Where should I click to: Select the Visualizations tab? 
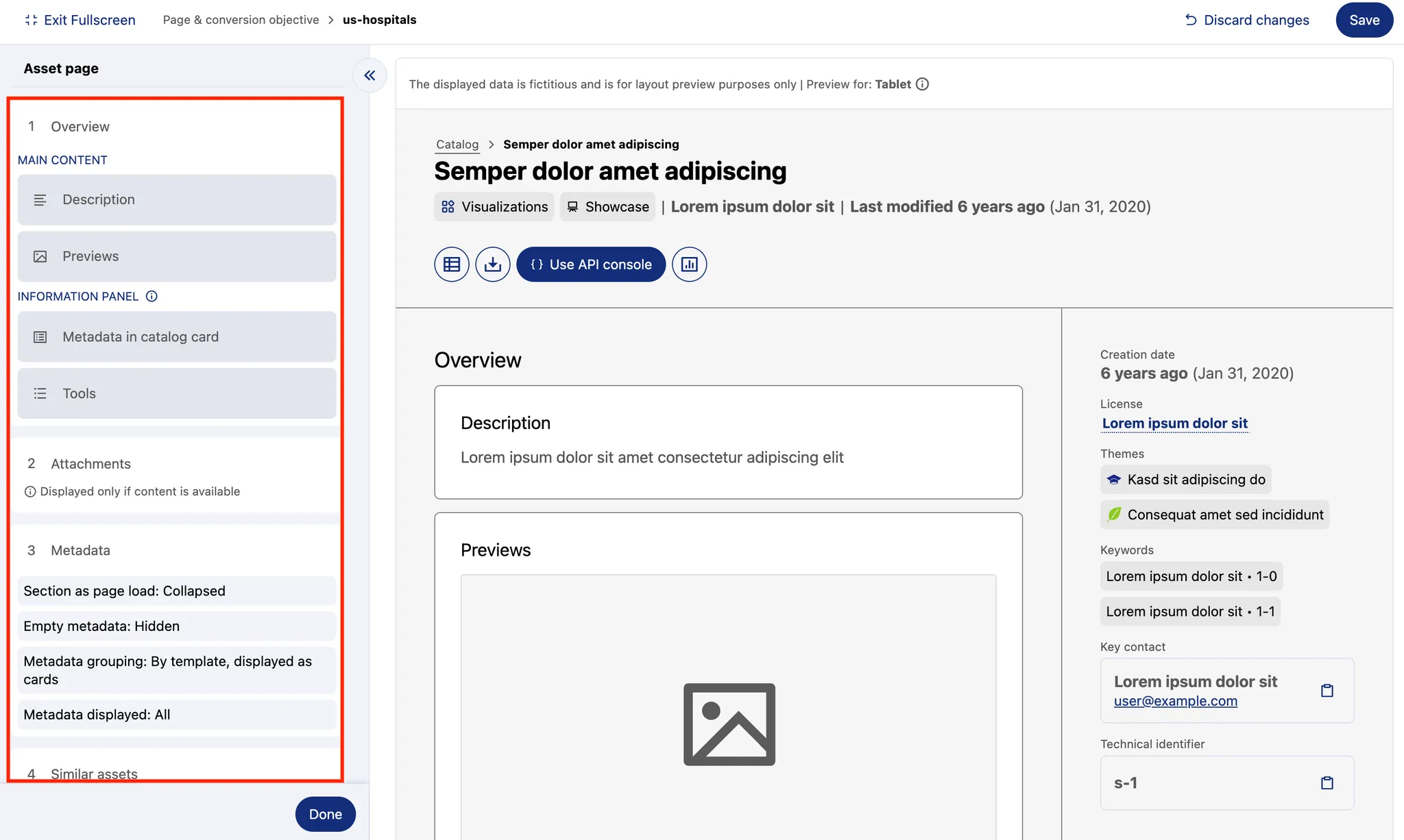point(494,207)
